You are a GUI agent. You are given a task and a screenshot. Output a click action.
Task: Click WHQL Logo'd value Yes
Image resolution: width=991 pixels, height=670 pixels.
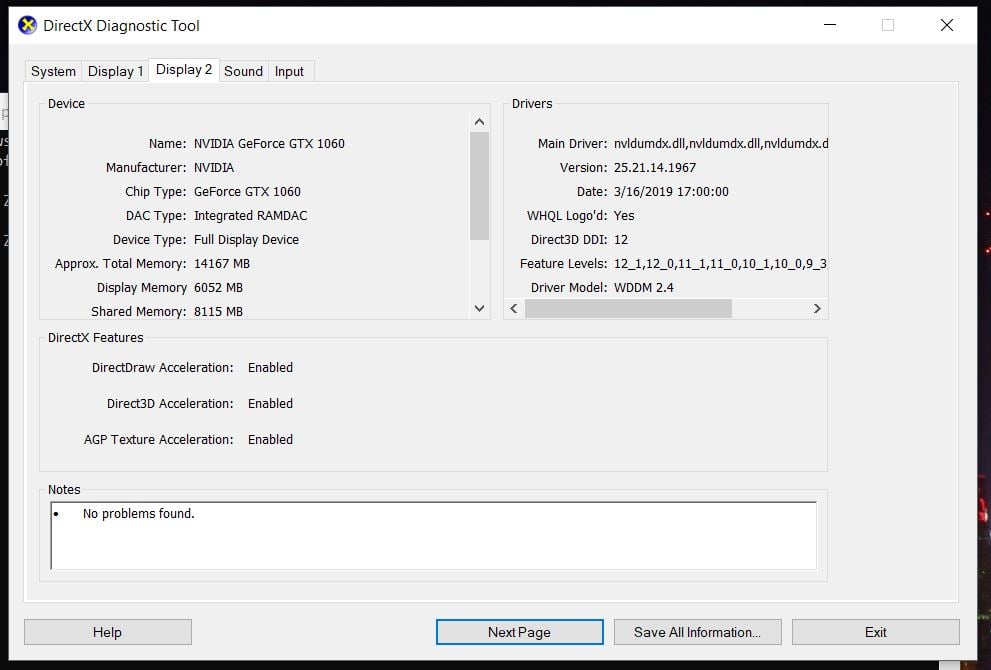pyautogui.click(x=624, y=216)
